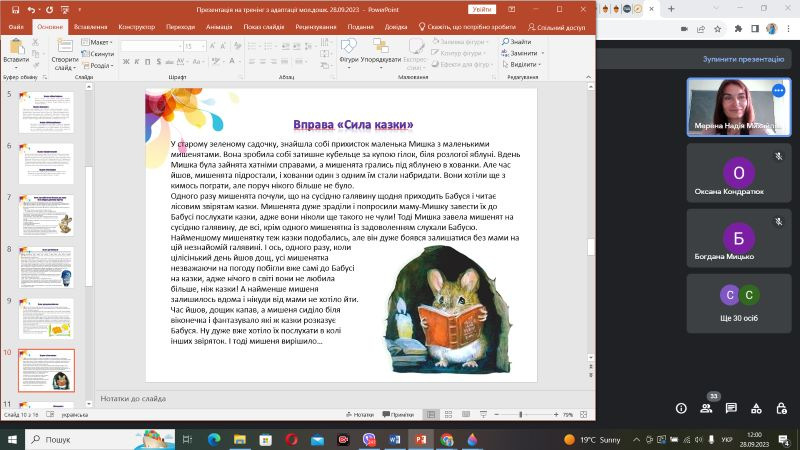Viewport: 800px width, 450px height.
Task: Switch to Slide Sorter view
Action: 448,415
